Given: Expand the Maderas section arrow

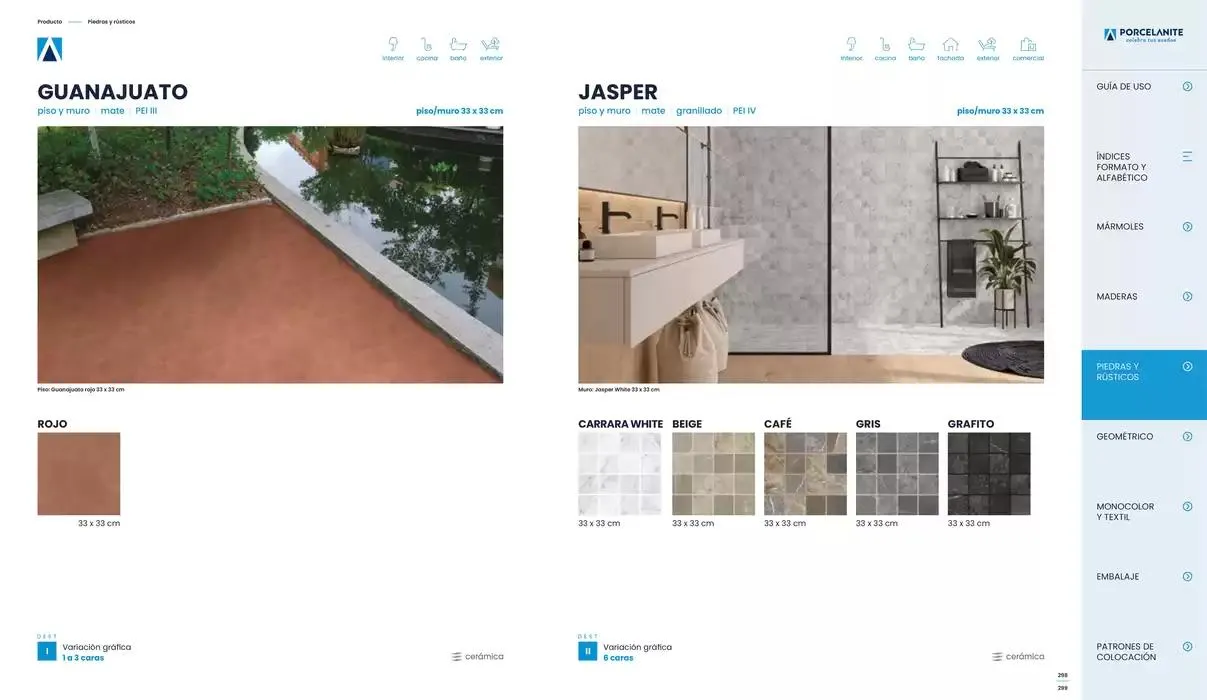Looking at the screenshot, I should [1187, 297].
